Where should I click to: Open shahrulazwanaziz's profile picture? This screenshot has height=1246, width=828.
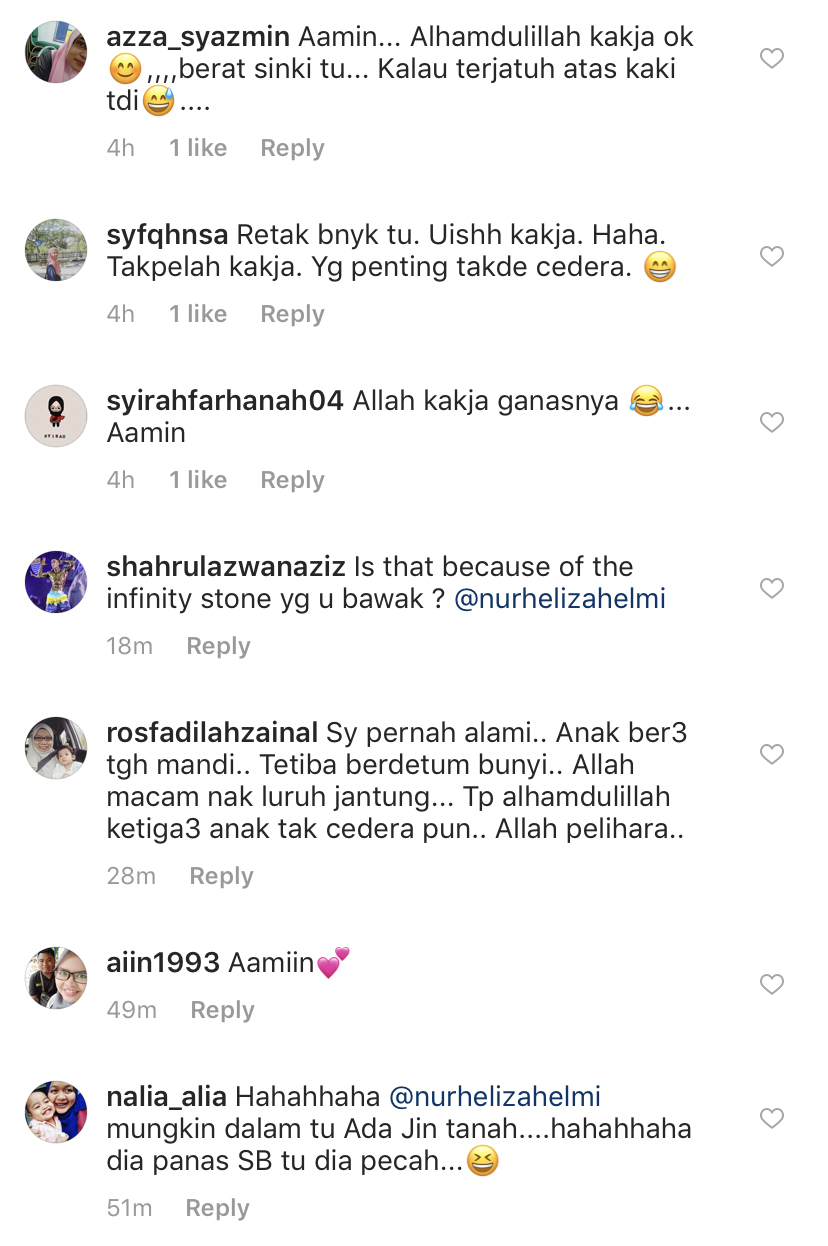(56, 582)
